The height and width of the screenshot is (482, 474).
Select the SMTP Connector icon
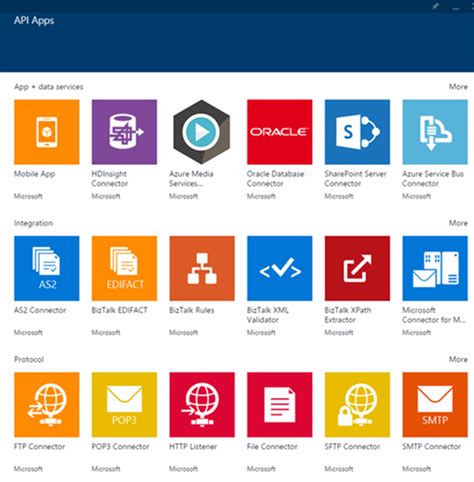435,405
